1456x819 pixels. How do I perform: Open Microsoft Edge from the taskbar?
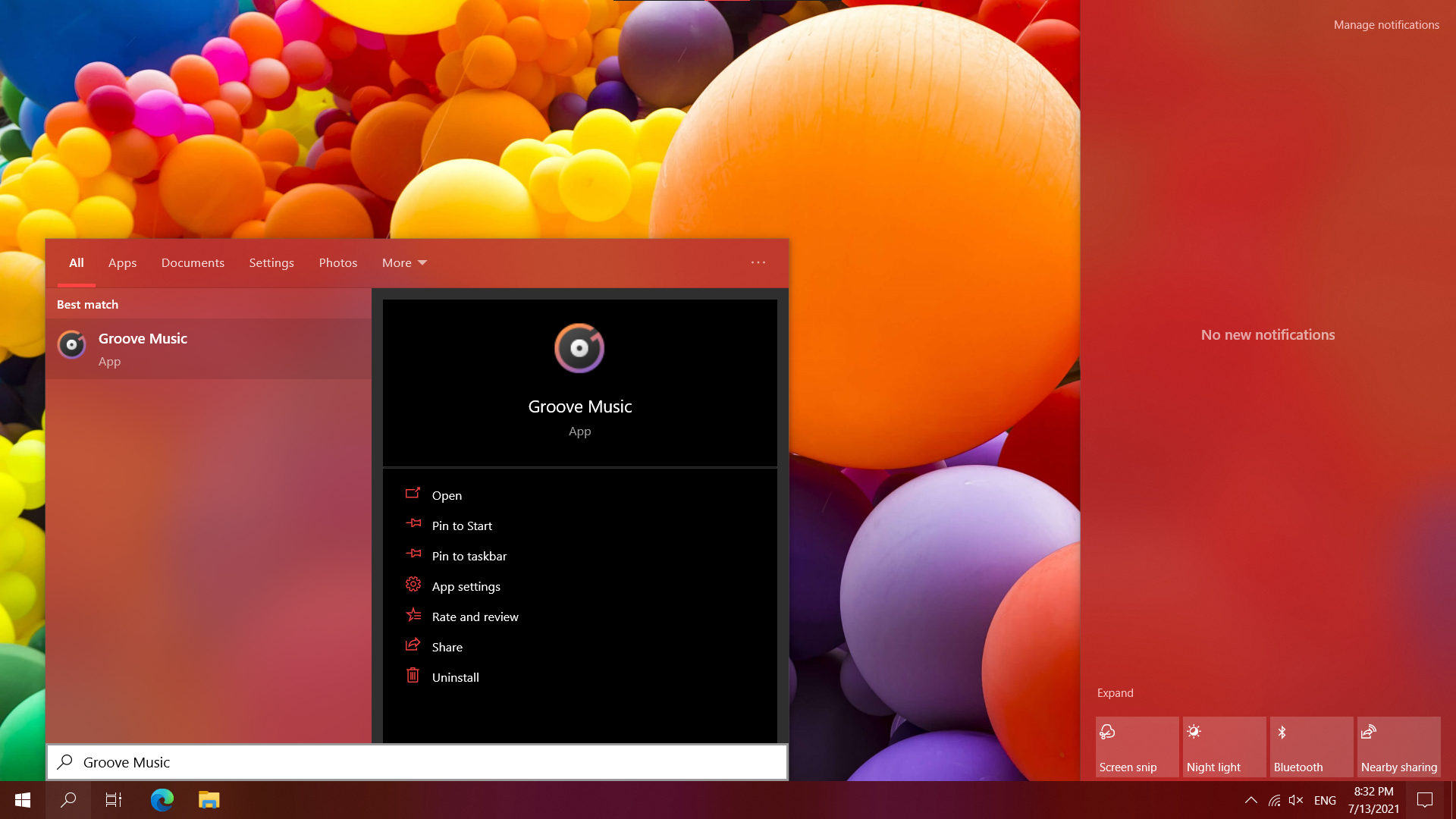coord(162,800)
